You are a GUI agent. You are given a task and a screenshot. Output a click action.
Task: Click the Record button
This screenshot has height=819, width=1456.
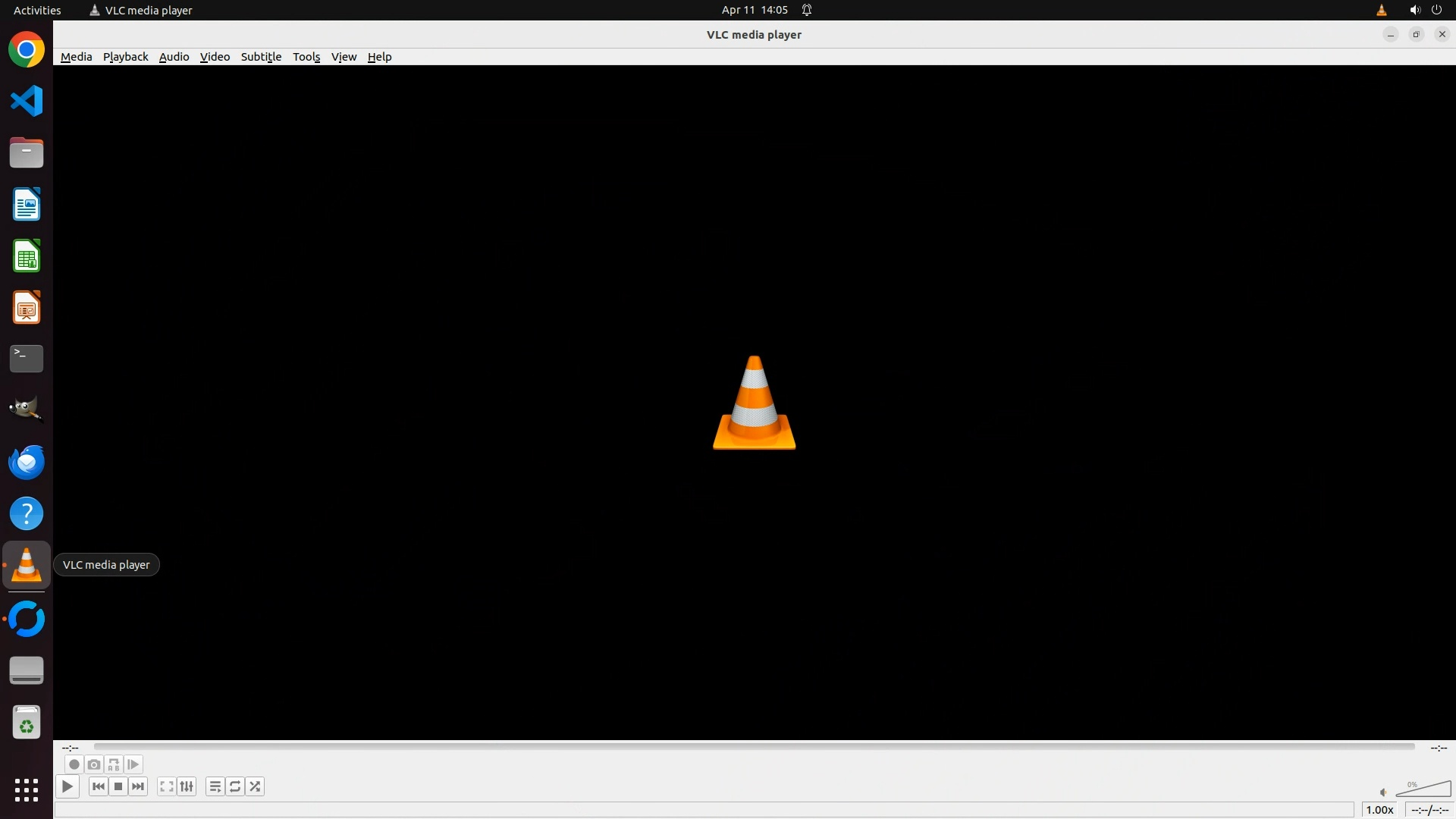[x=74, y=764]
